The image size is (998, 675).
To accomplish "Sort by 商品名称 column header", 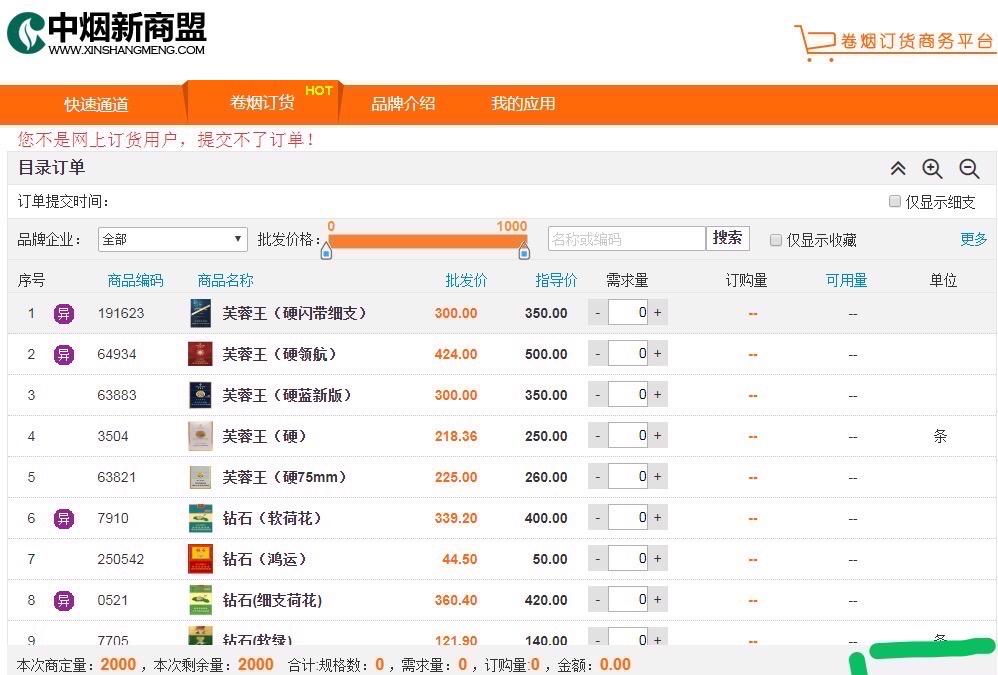I will click(225, 280).
